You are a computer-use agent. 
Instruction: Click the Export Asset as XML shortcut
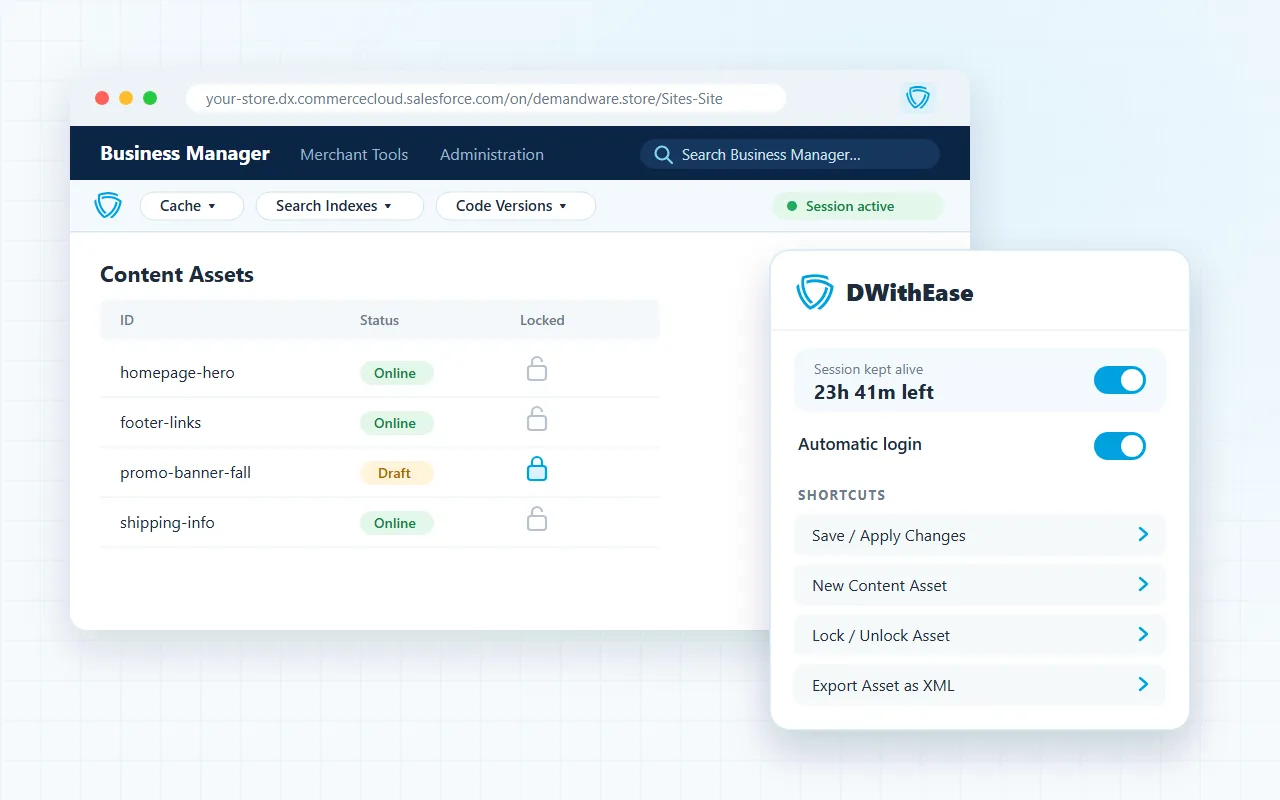coord(980,685)
